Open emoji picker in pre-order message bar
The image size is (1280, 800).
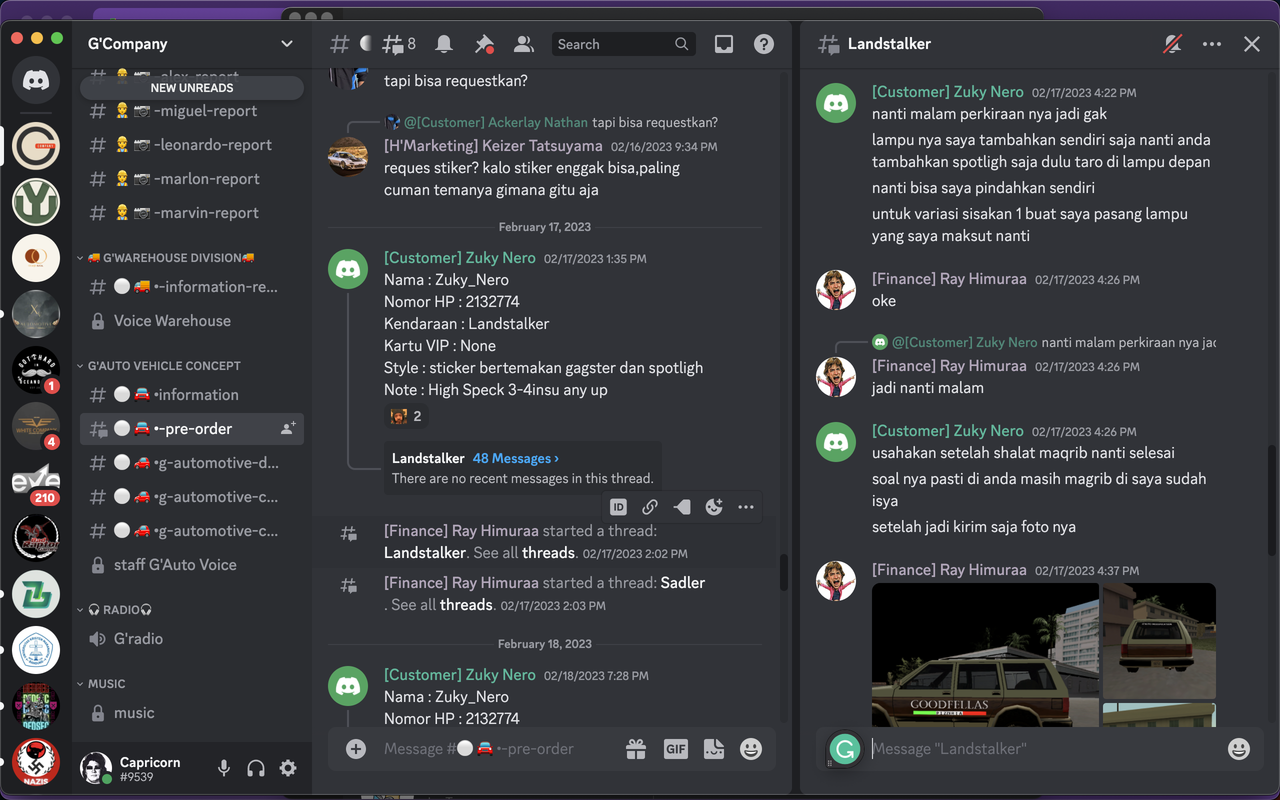point(751,749)
